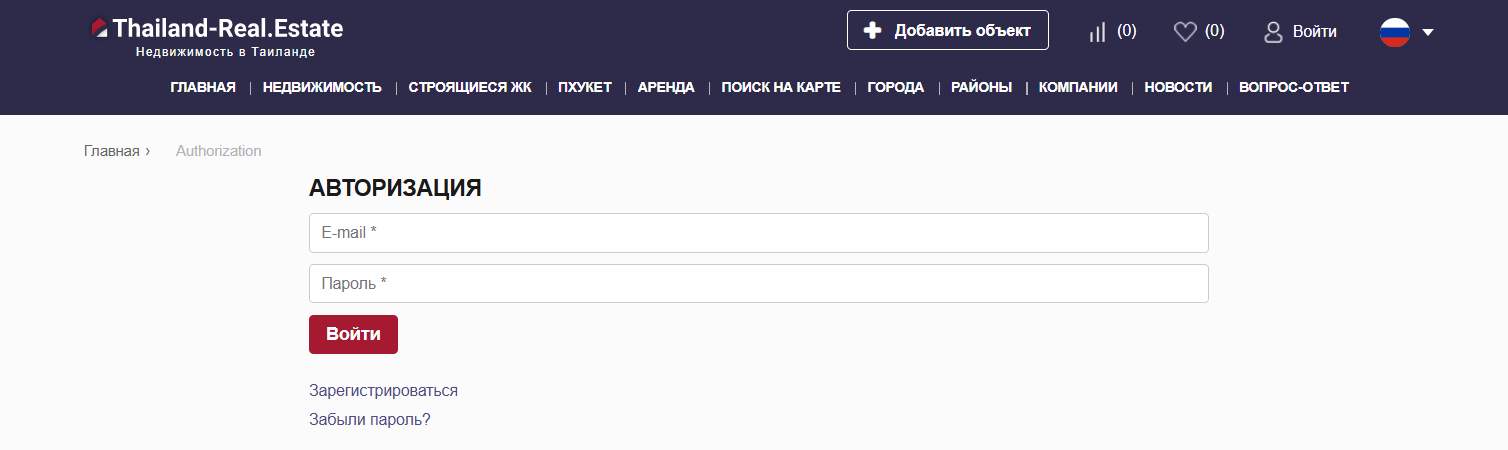The width and height of the screenshot is (1508, 450).
Task: Open the АРЕНДА menu item
Action: click(x=666, y=88)
